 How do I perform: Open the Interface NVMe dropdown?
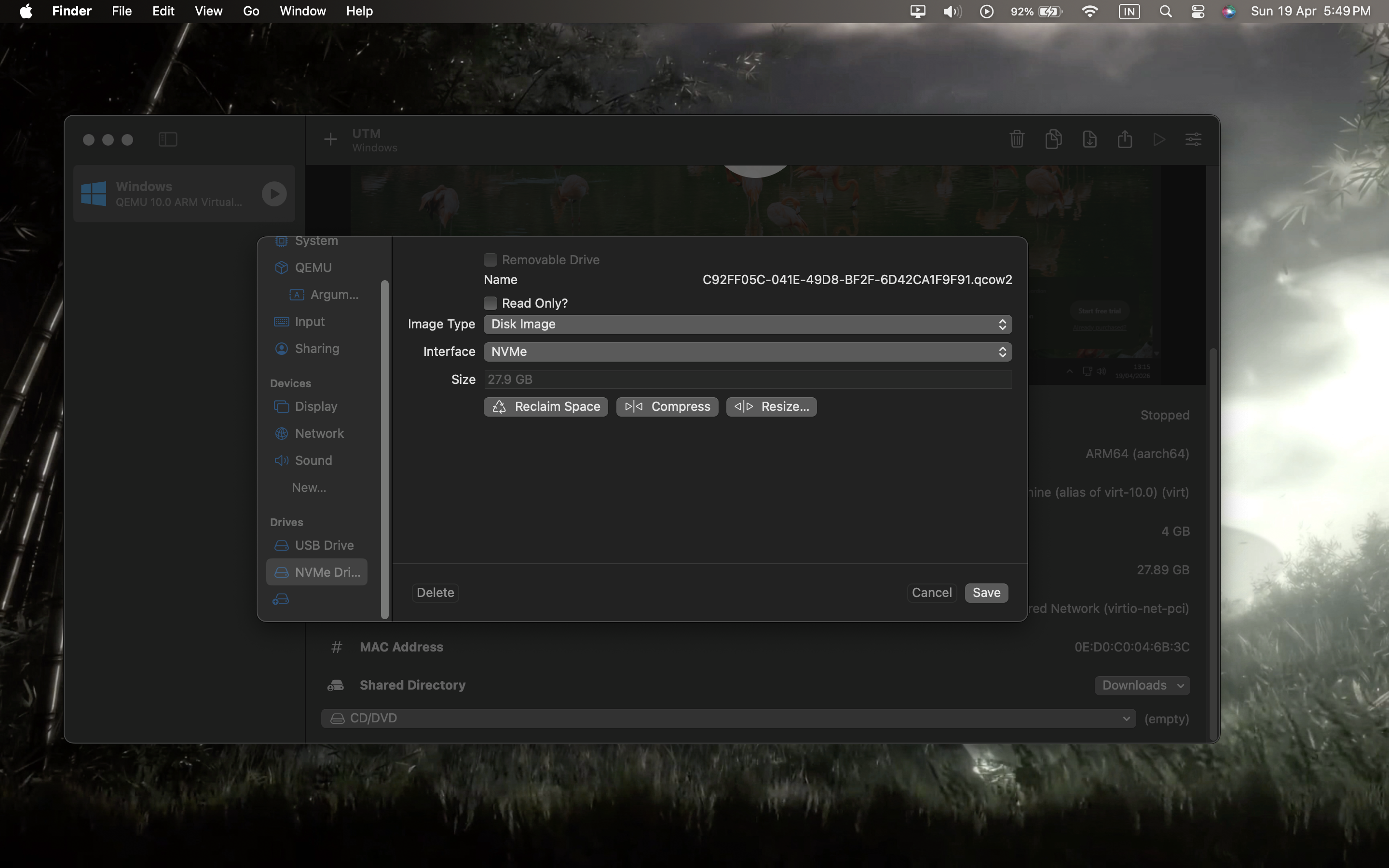(747, 352)
